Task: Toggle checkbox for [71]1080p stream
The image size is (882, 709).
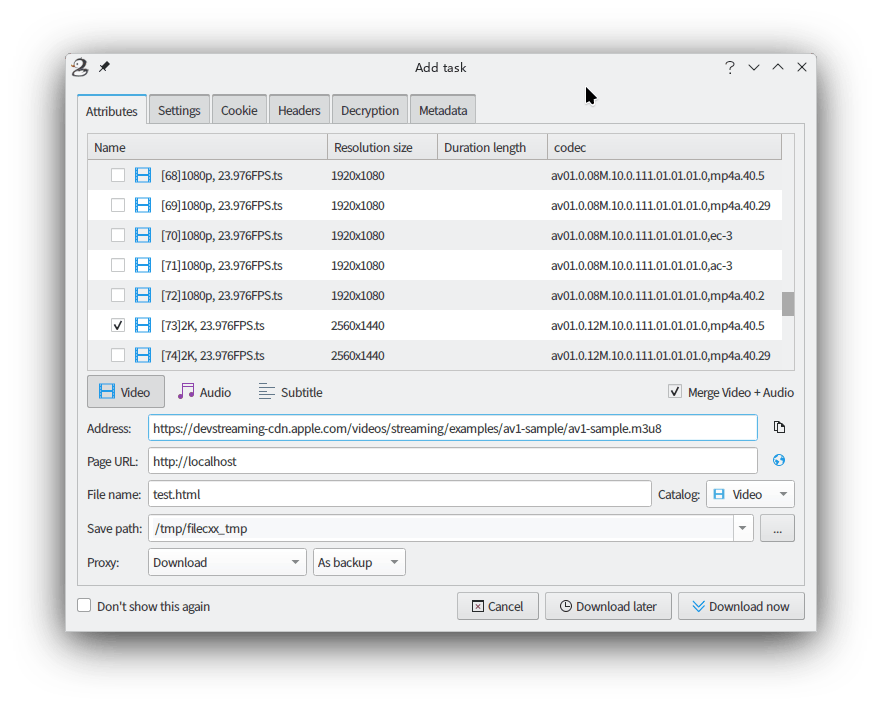Action: coord(118,265)
